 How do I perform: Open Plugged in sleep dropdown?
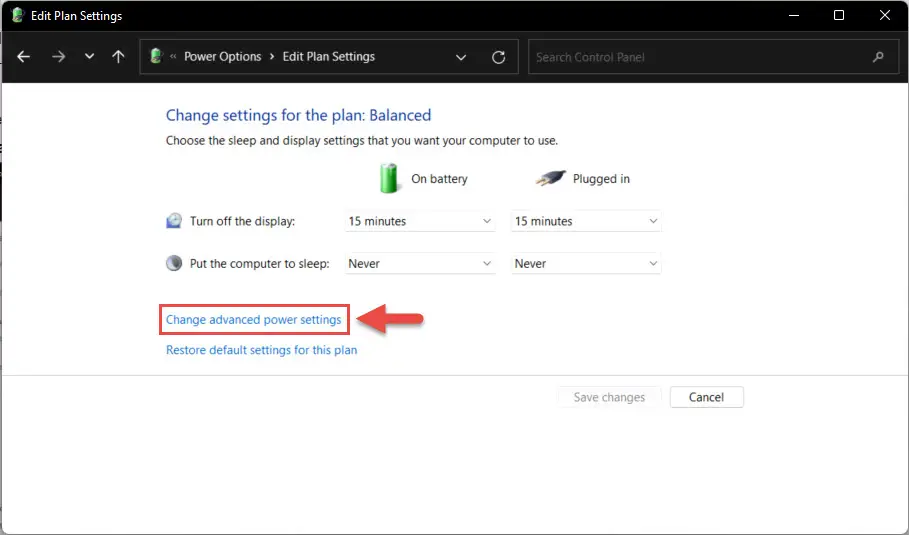click(x=586, y=264)
